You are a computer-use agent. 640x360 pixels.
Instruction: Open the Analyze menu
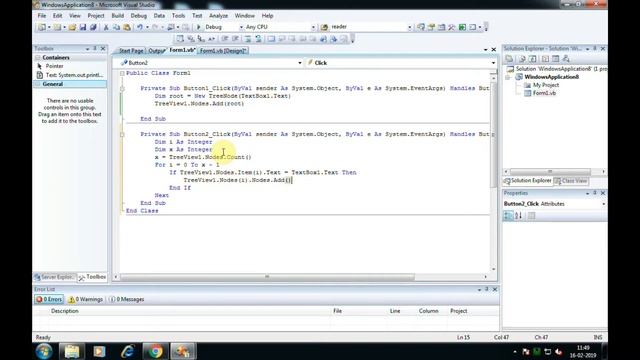(218, 16)
